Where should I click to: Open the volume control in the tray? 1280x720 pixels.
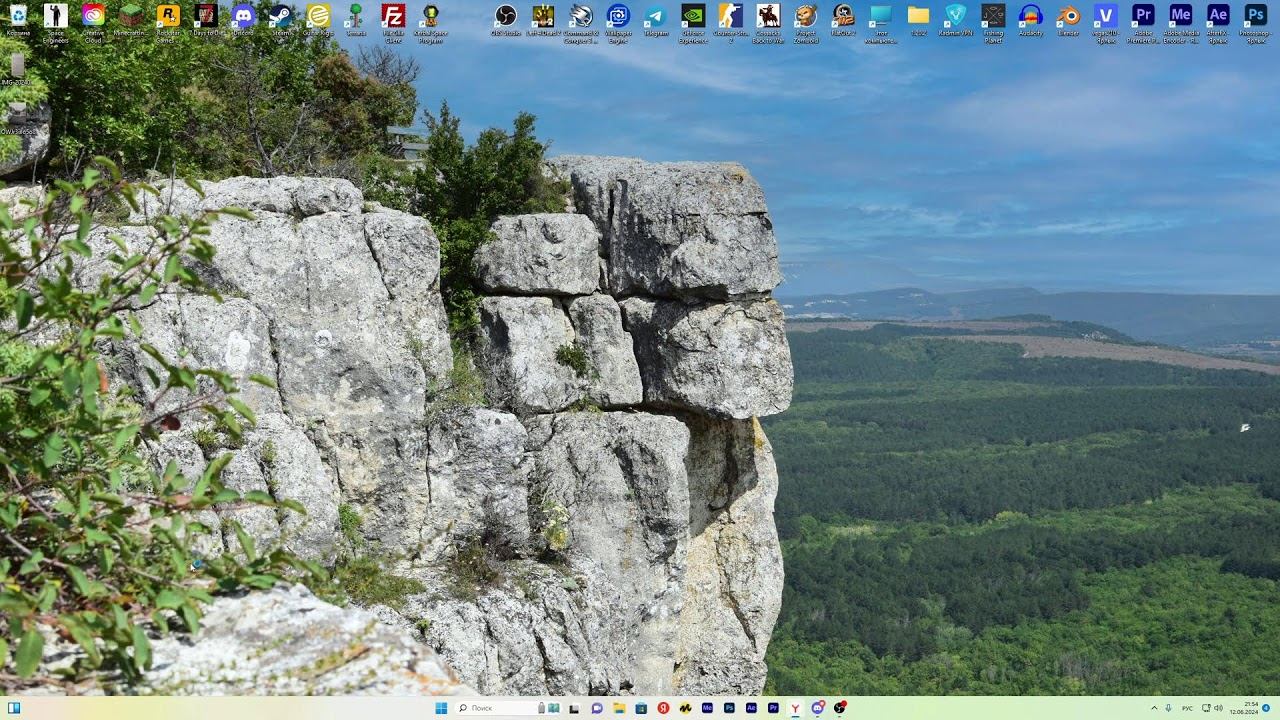point(1218,708)
